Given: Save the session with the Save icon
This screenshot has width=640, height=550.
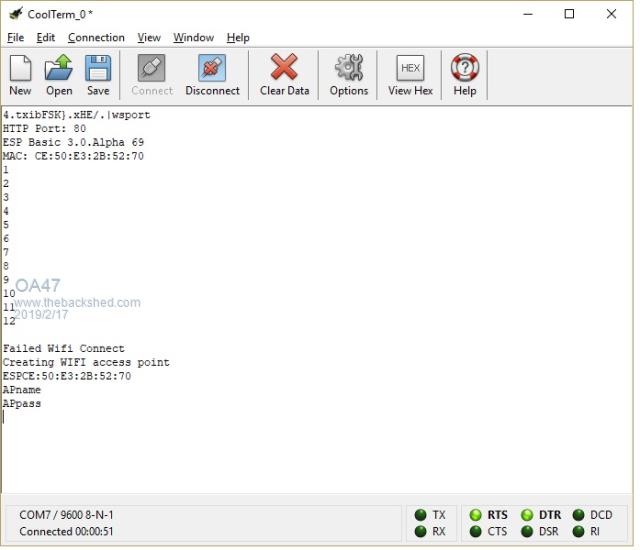Looking at the screenshot, I should point(98,69).
